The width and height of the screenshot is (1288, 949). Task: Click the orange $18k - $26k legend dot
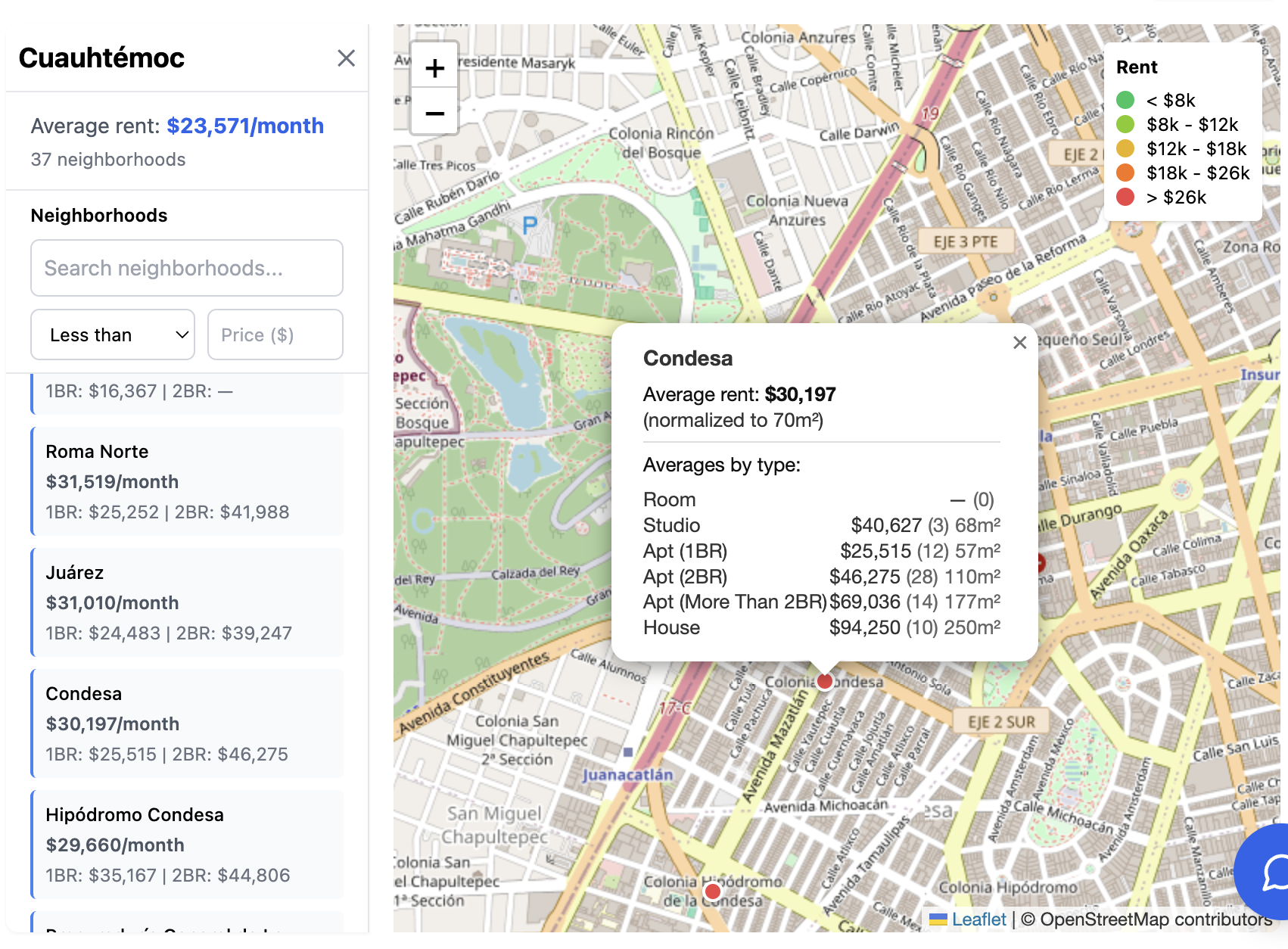[1125, 173]
